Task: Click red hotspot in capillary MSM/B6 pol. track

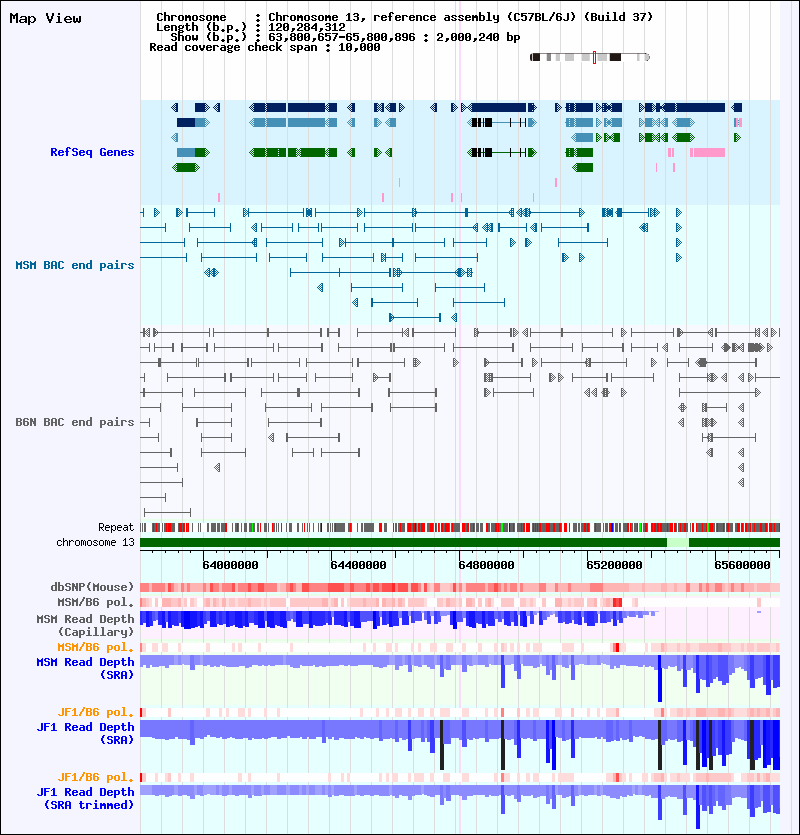Action: (x=617, y=603)
